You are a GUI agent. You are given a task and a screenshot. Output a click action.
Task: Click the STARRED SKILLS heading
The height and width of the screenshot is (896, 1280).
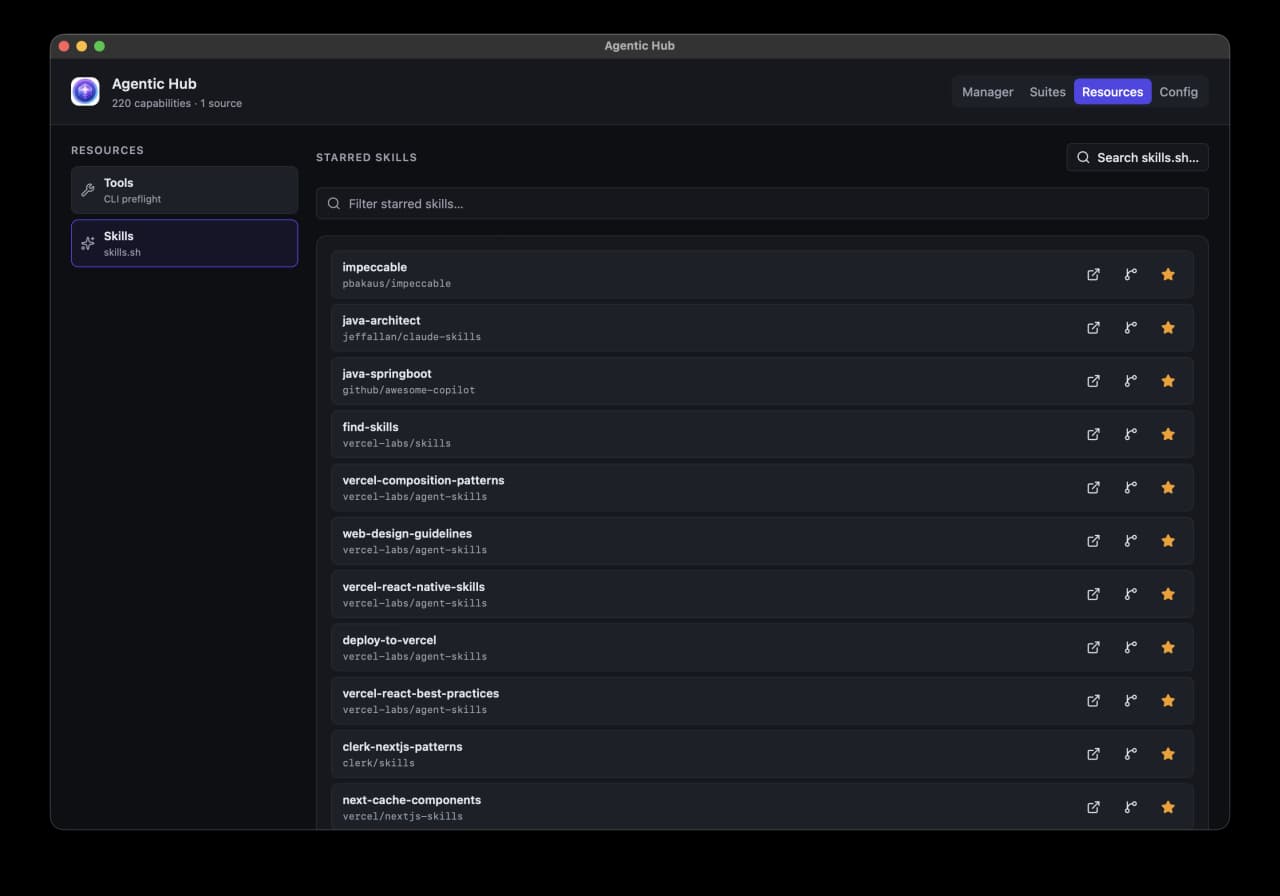[367, 157]
